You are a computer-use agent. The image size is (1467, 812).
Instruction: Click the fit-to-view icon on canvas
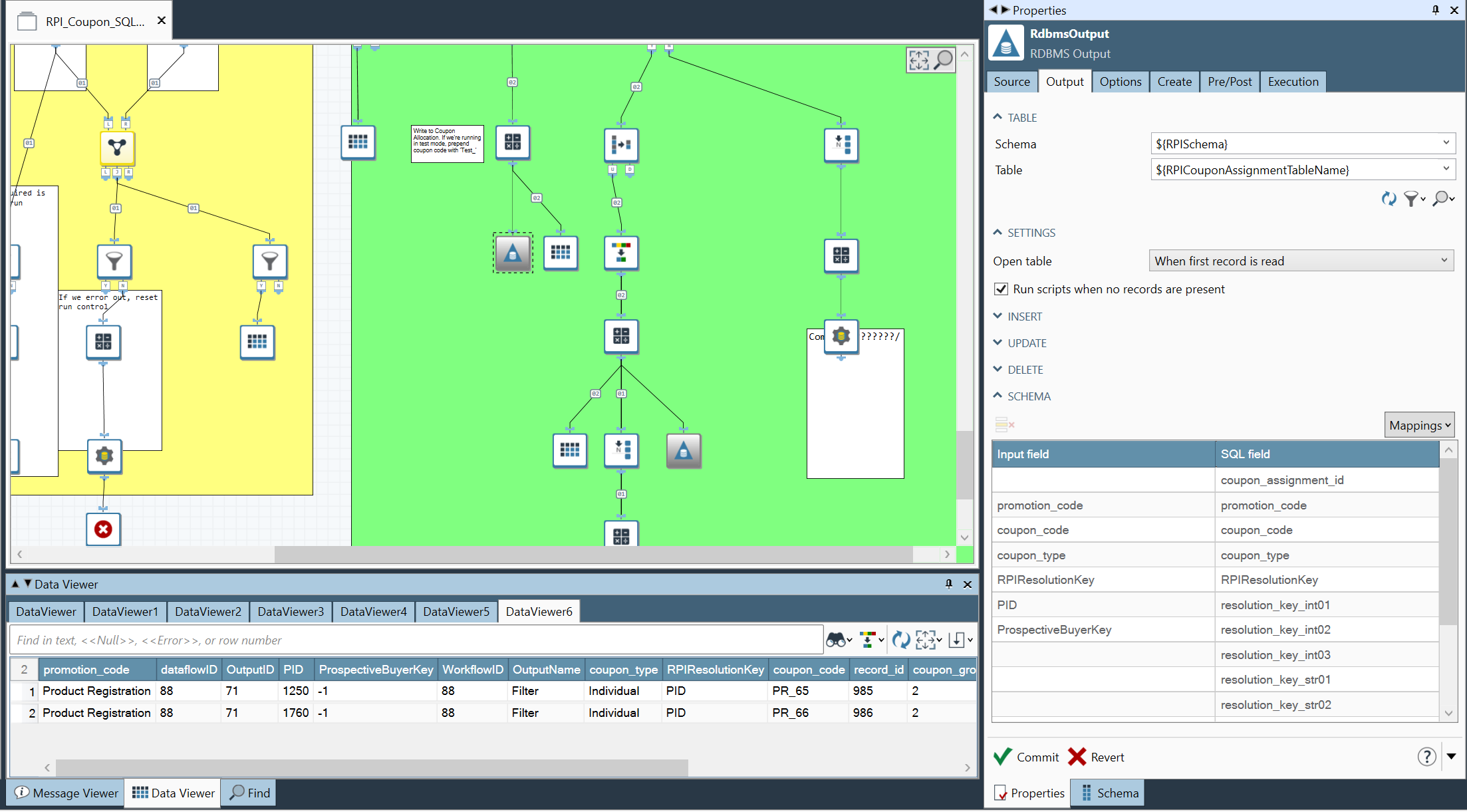[919, 60]
